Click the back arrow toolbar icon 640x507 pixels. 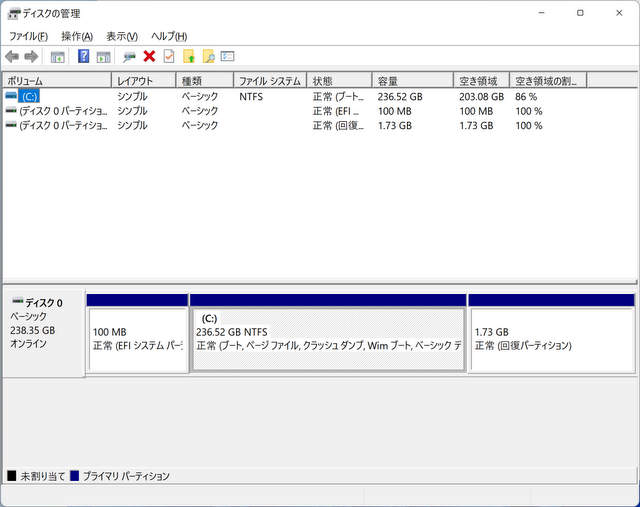(12, 57)
